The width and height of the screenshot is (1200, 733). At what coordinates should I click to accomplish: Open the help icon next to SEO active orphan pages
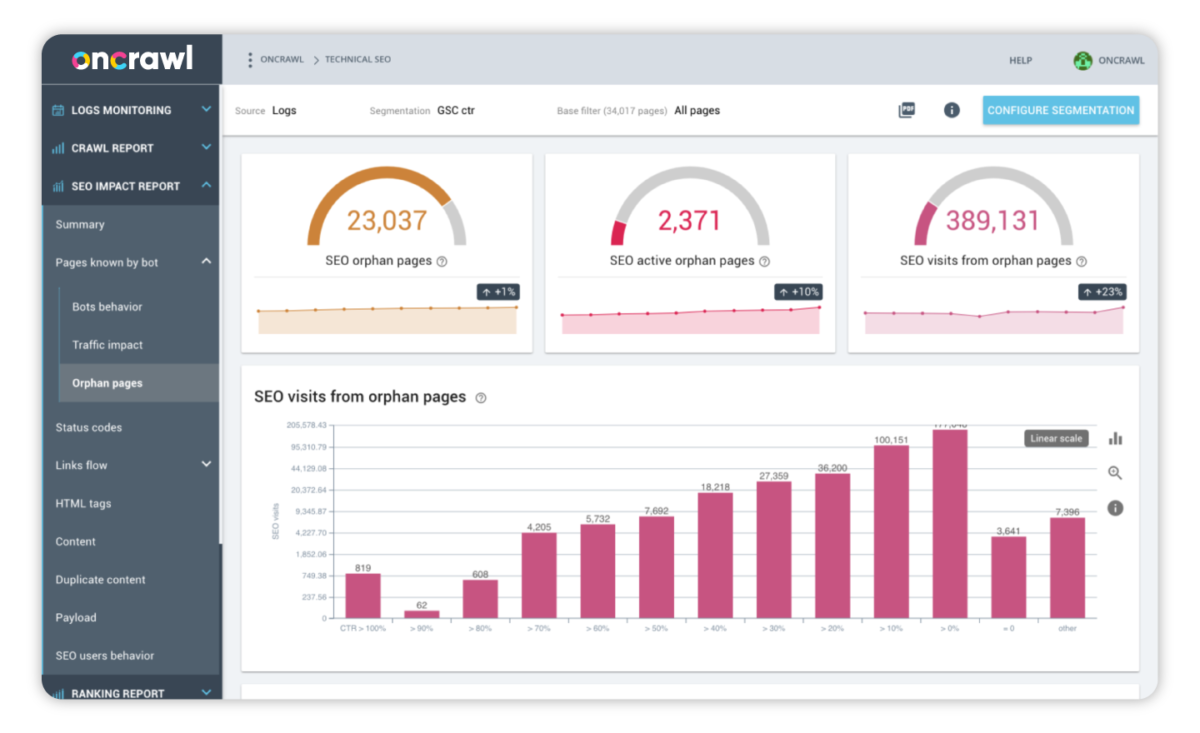click(x=764, y=261)
